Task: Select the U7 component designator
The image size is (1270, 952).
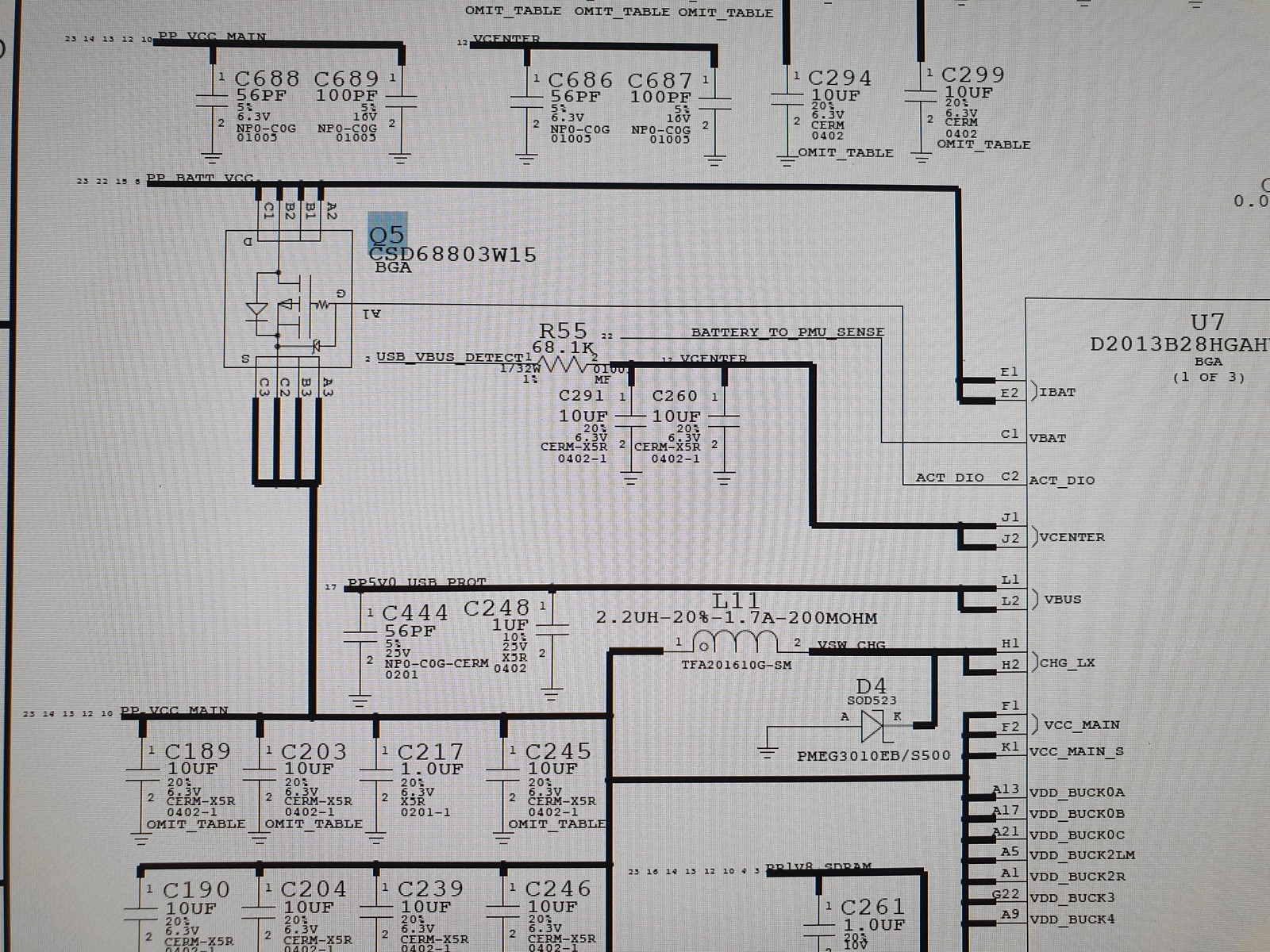Action: coord(1206,322)
